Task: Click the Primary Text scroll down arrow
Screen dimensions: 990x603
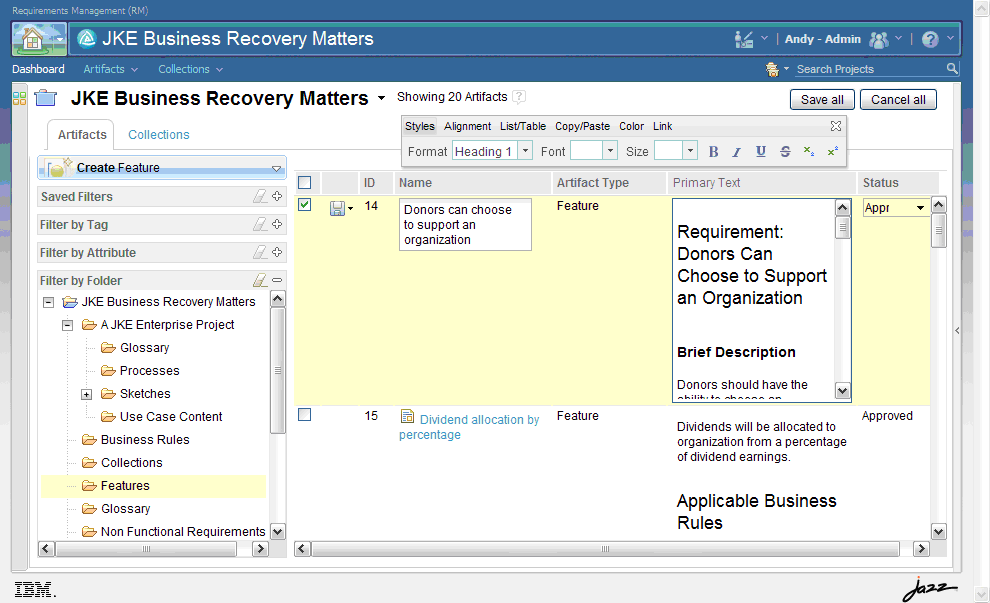Action: coord(842,391)
